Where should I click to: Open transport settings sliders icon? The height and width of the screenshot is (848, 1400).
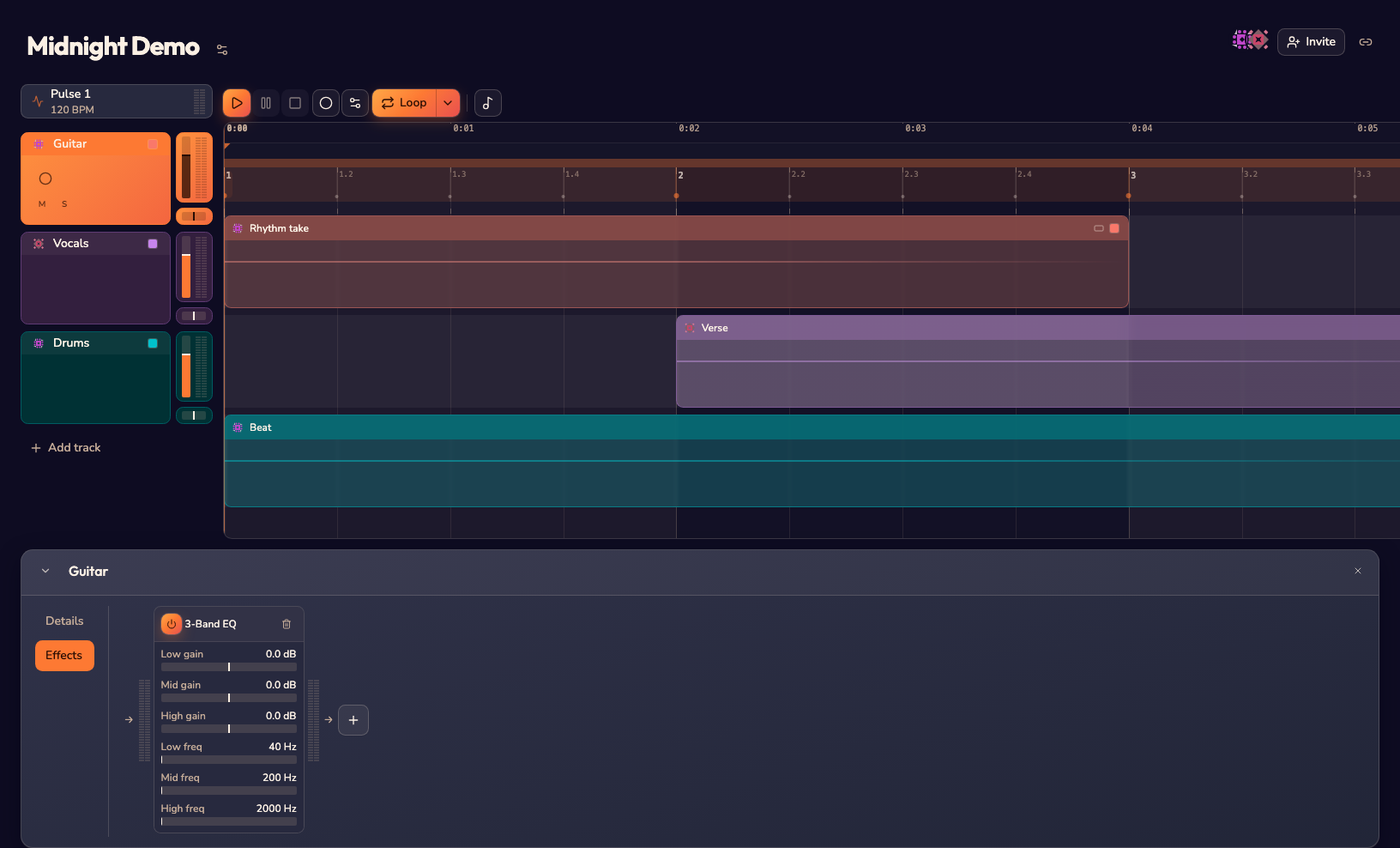click(x=355, y=103)
